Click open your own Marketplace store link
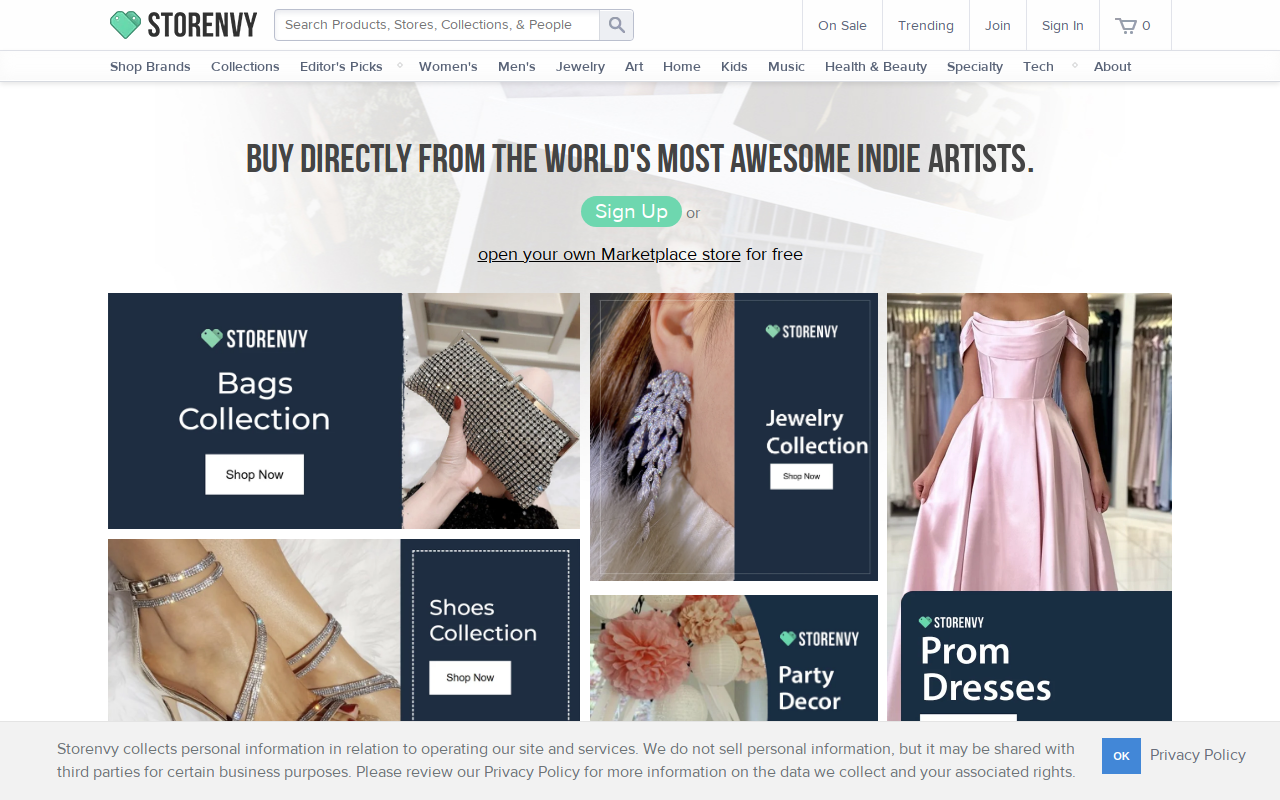This screenshot has height=800, width=1280. coord(609,254)
